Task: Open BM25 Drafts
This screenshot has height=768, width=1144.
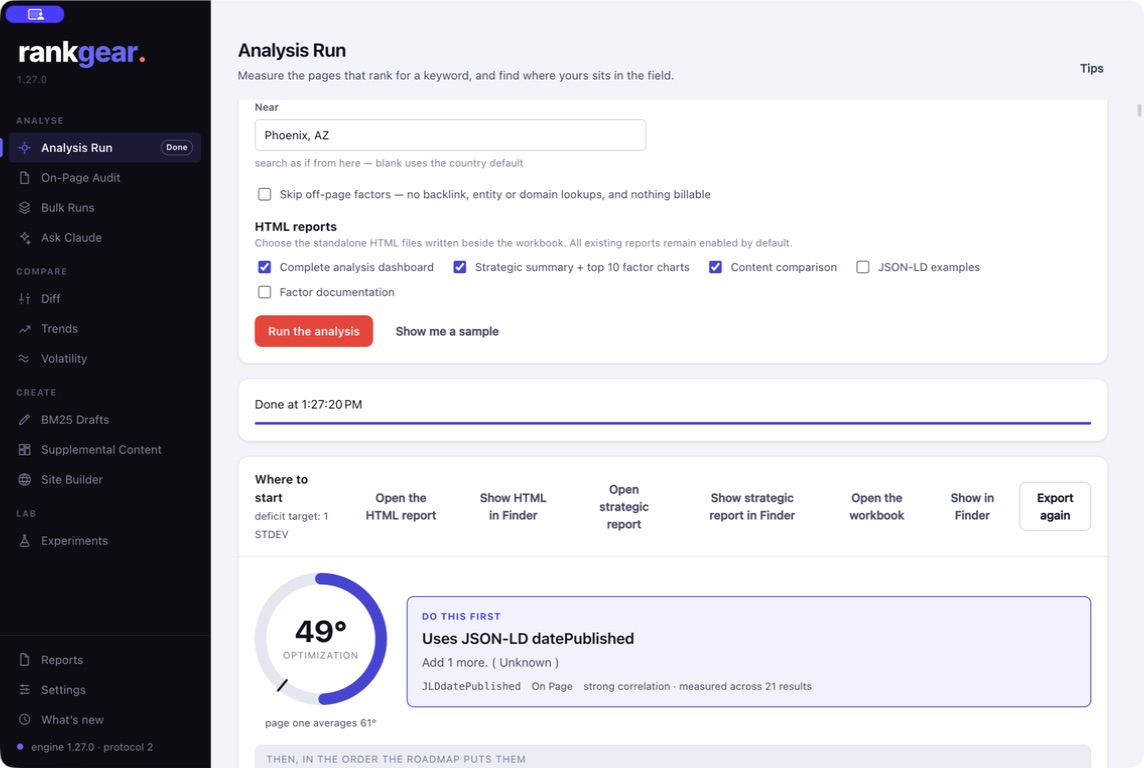Action: (105, 419)
